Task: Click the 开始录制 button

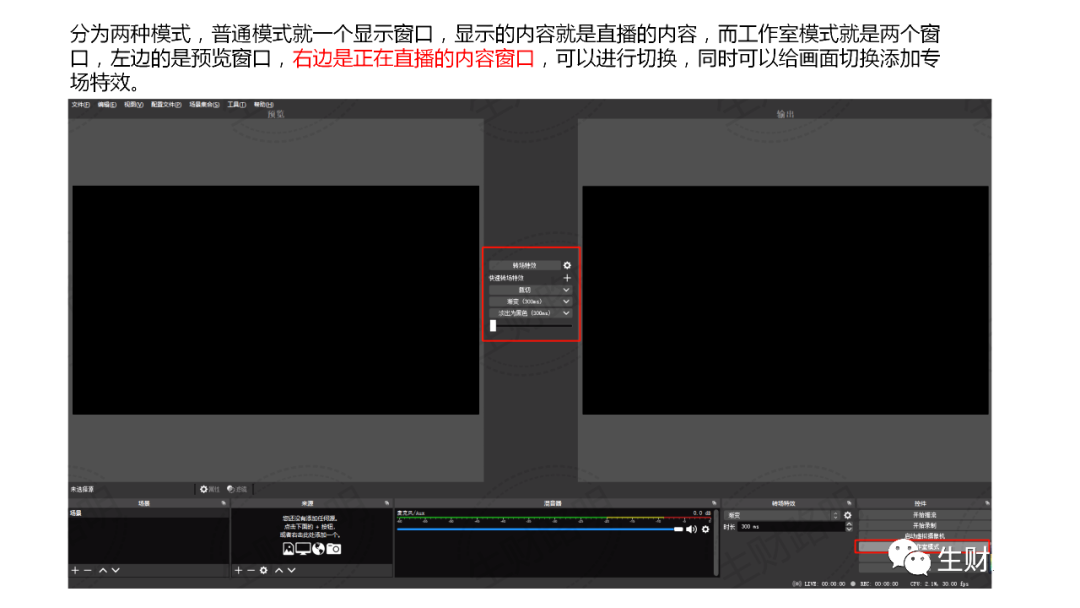Action: (x=924, y=525)
